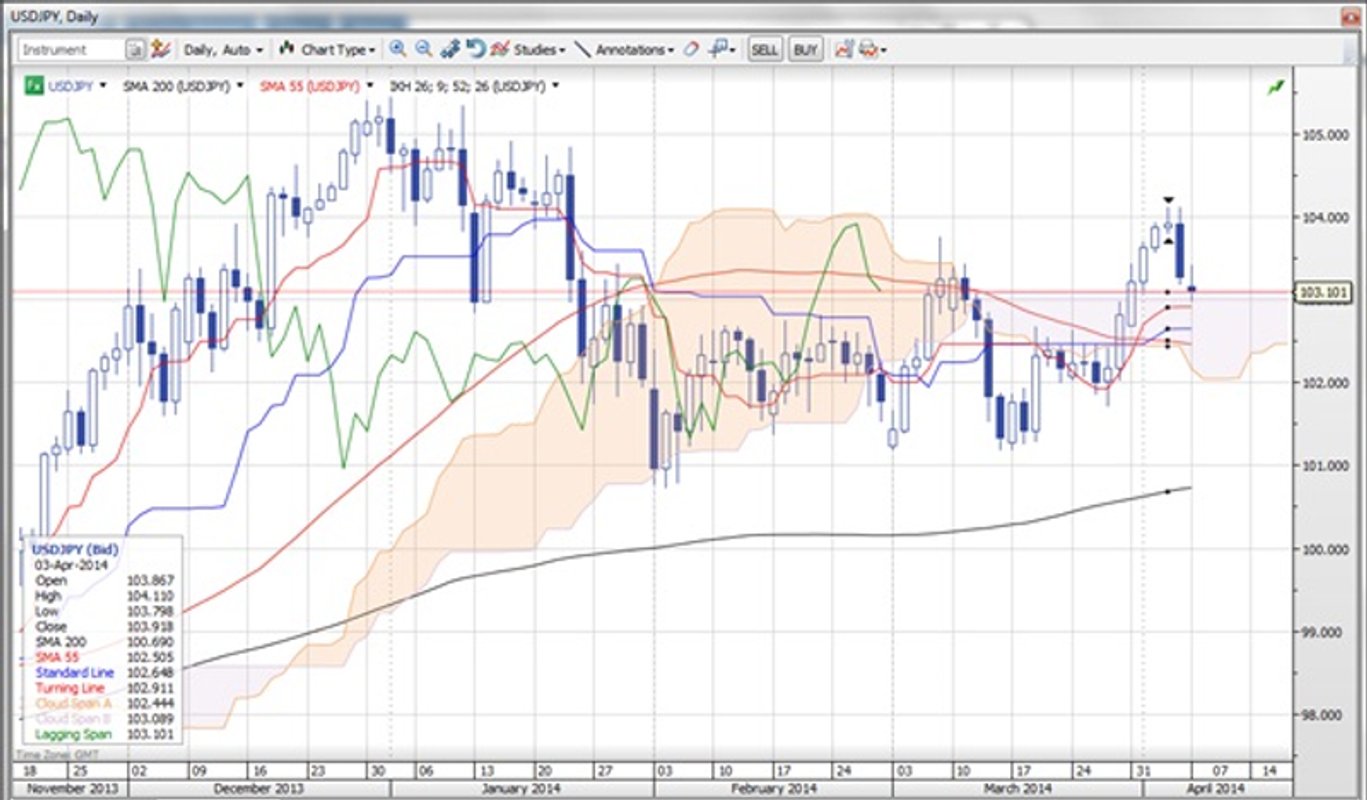
Task: Open the Studies menu
Action: click(532, 48)
